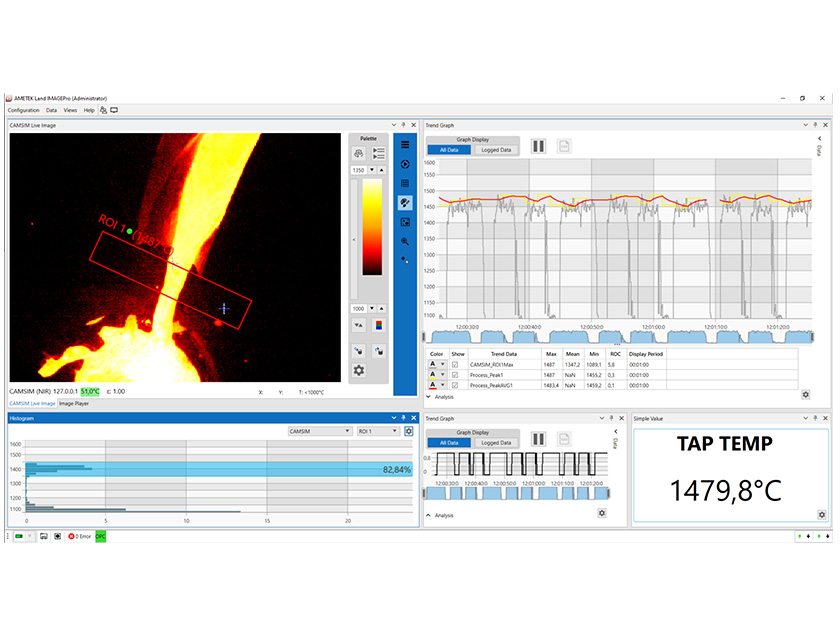Open the Histogram settings gear
Screen dimensions: 840x630
(409, 430)
